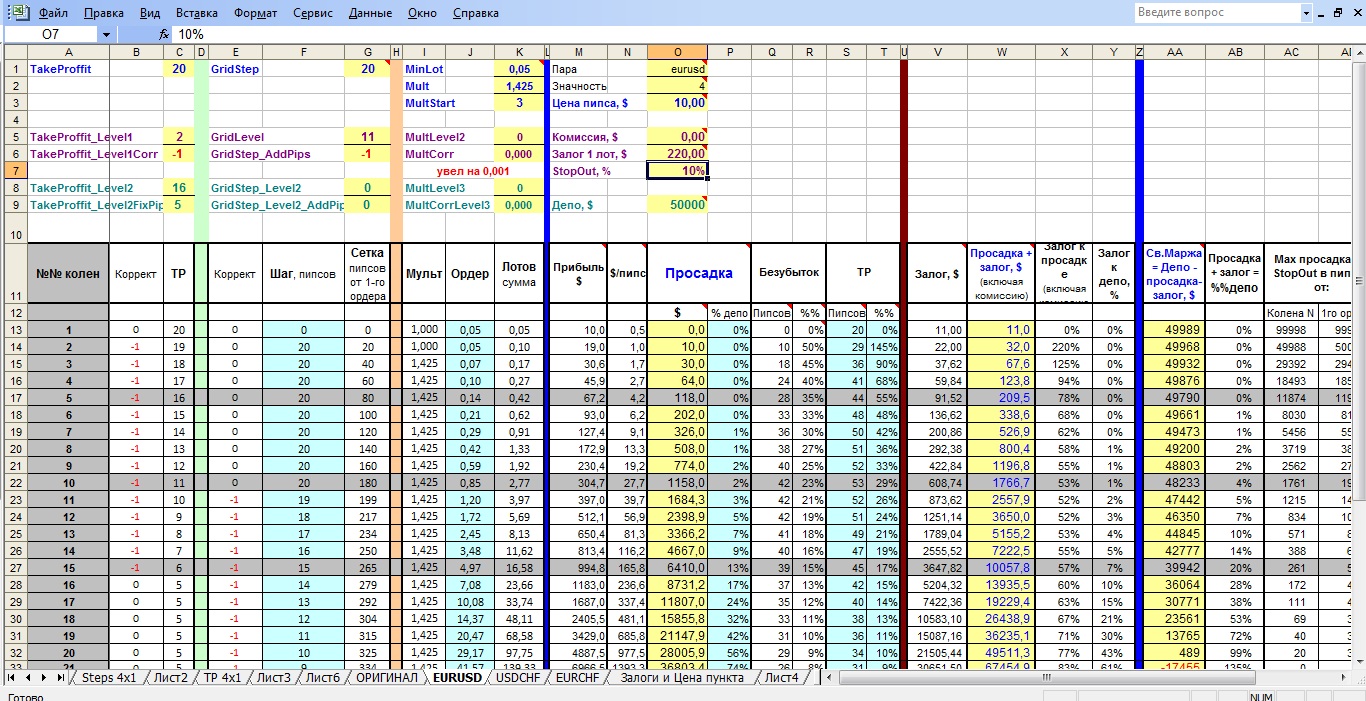
Task: Select column A header
Action: pyautogui.click(x=69, y=52)
